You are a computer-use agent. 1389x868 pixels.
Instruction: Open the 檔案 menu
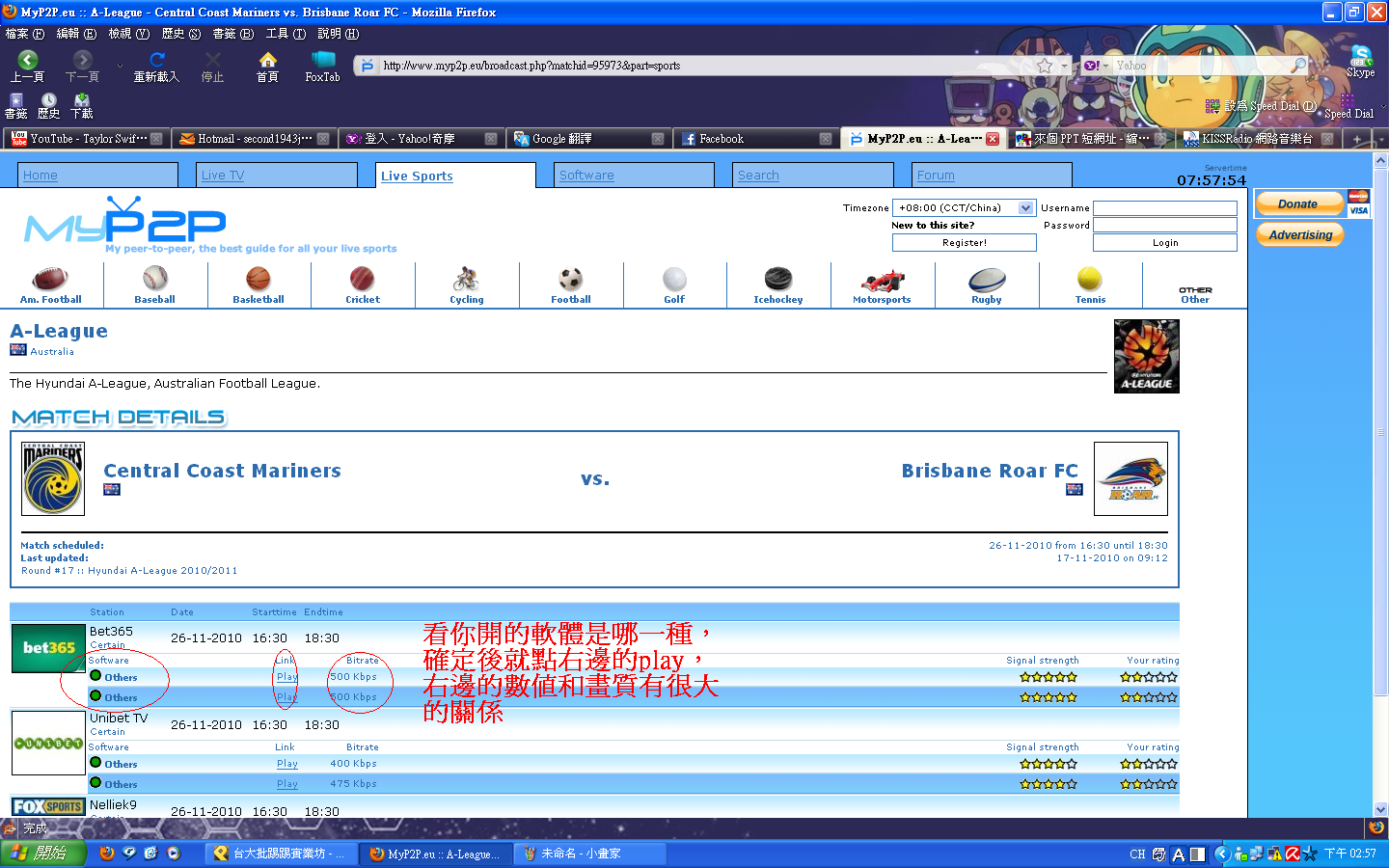coord(25,34)
